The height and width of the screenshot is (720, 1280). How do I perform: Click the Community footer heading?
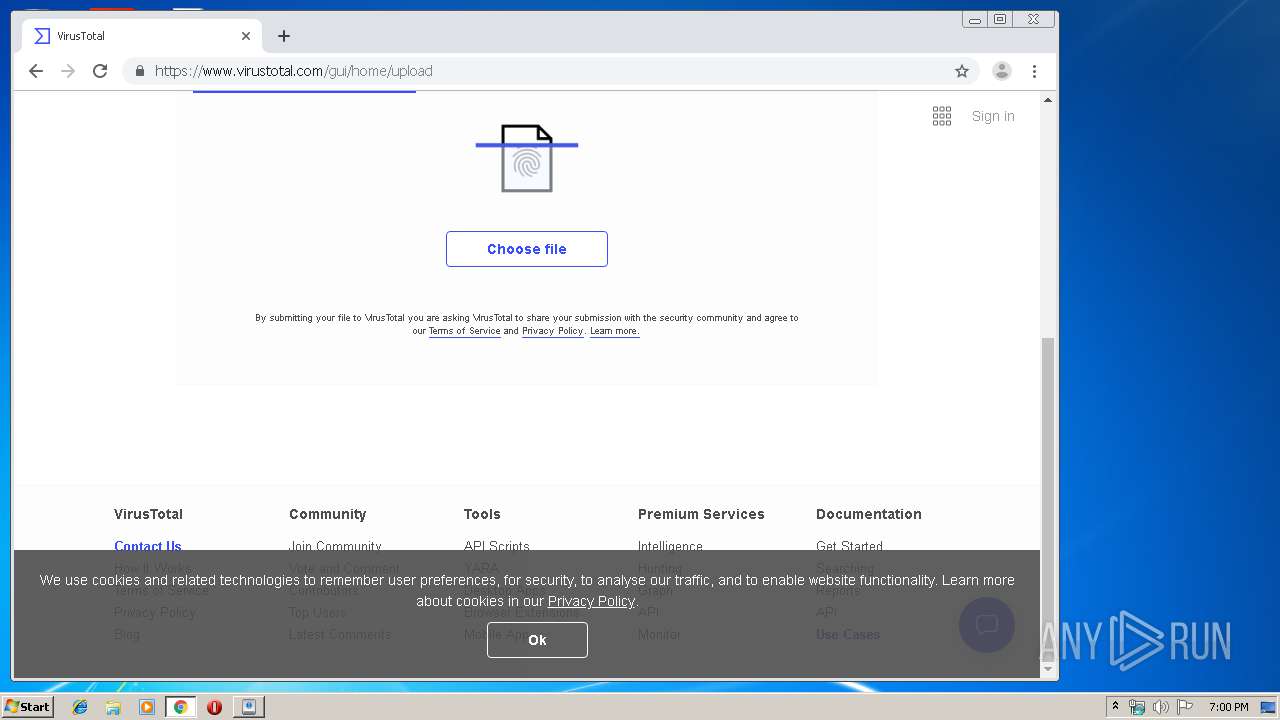pyautogui.click(x=328, y=514)
